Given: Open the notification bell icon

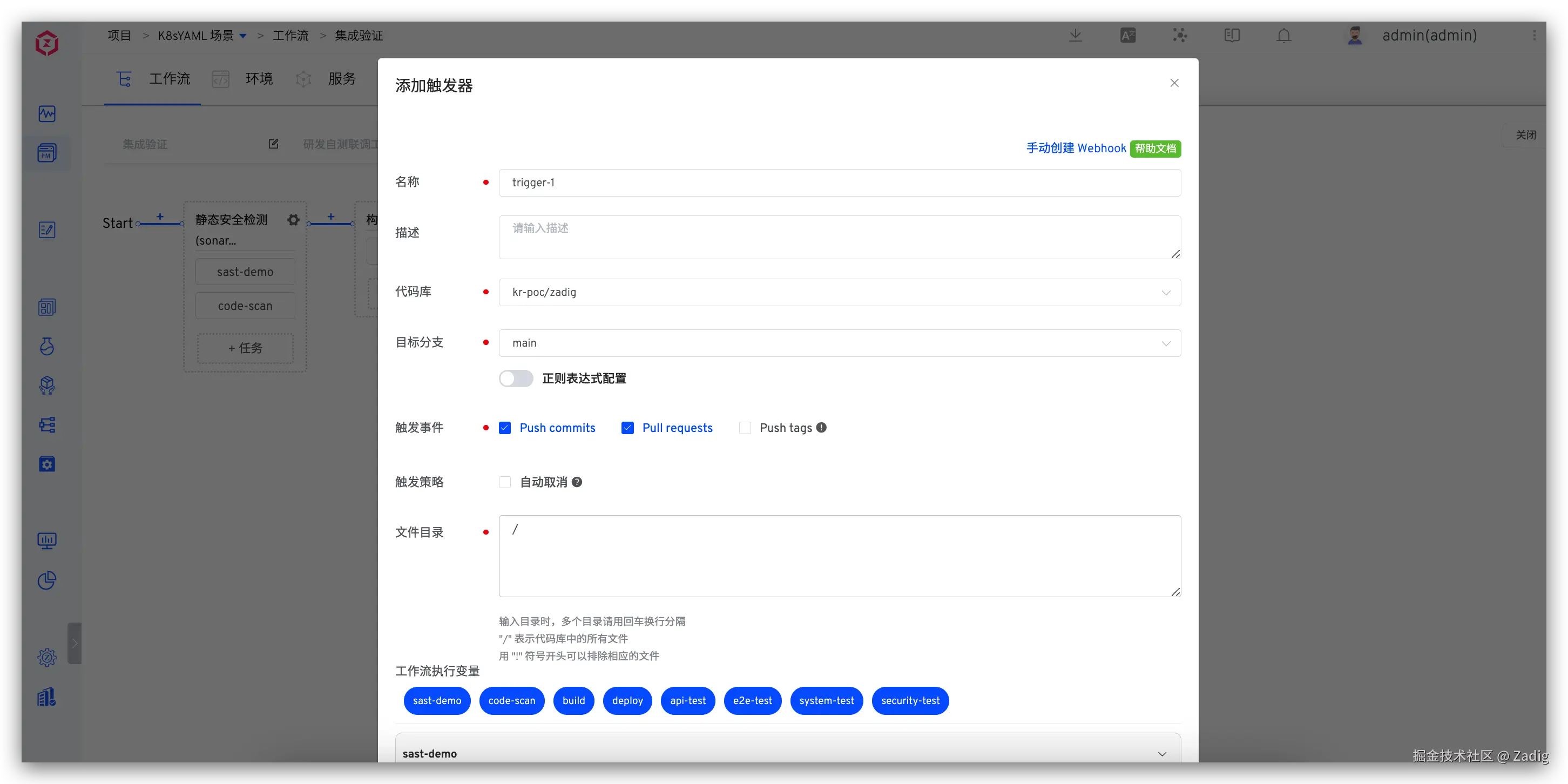Looking at the screenshot, I should (x=1284, y=35).
